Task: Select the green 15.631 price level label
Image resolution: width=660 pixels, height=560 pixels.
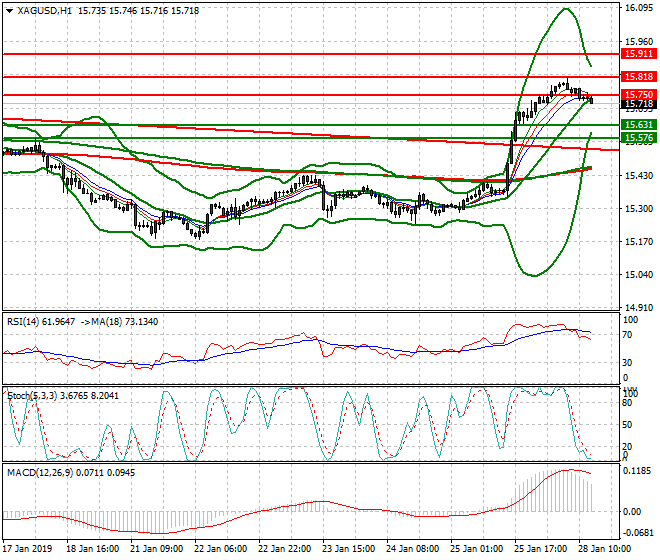Action: pos(638,125)
